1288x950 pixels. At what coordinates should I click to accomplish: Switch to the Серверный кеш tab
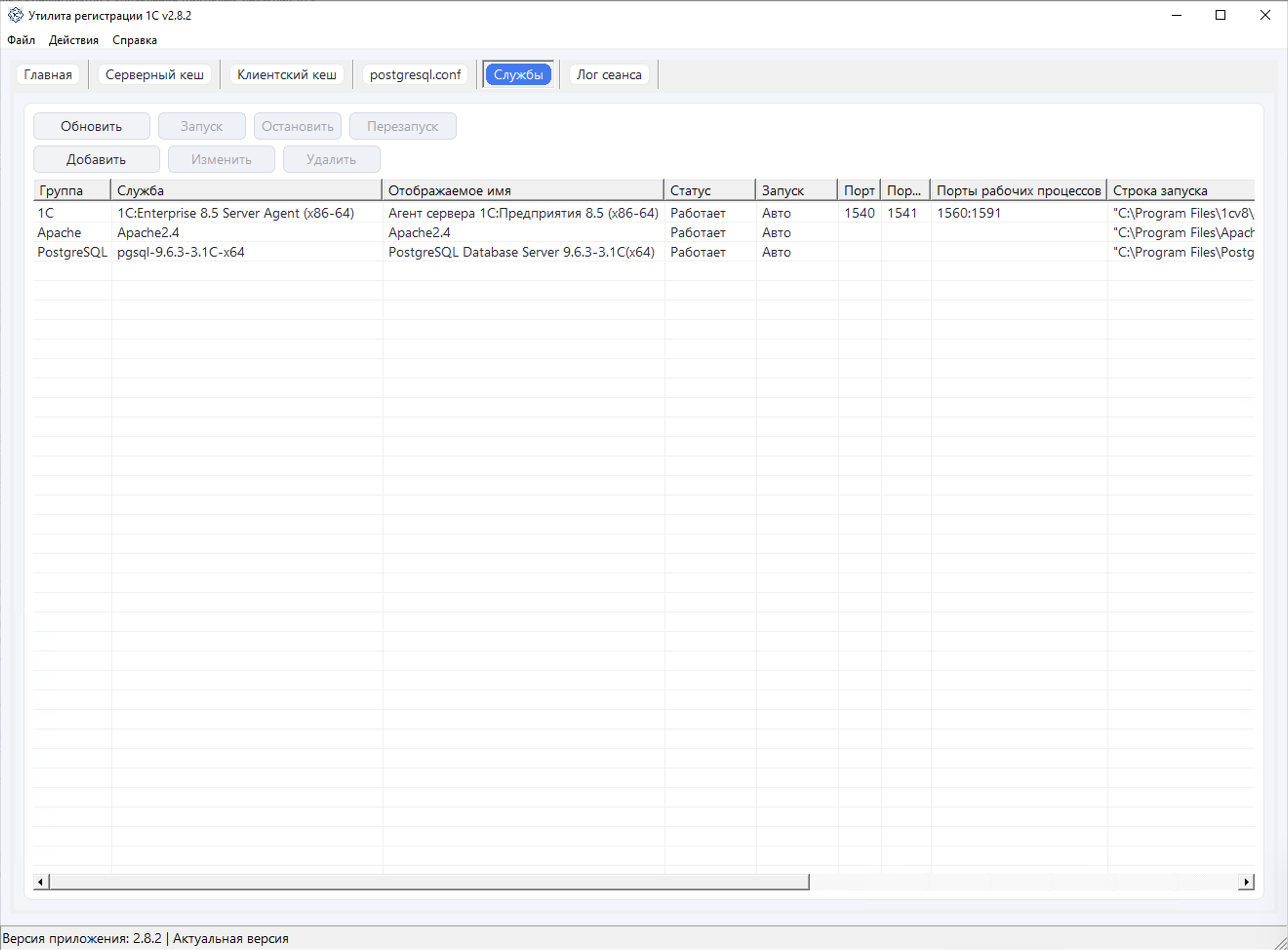pyautogui.click(x=155, y=75)
